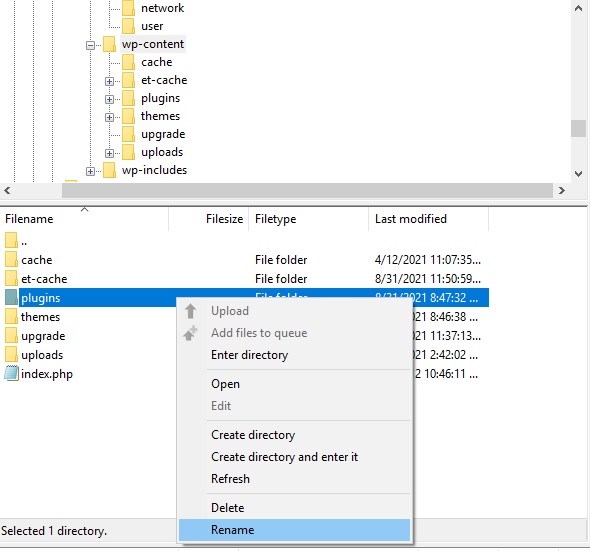Click the horizontal scrollbar right arrow
This screenshot has width=590, height=551.
[x=562, y=190]
